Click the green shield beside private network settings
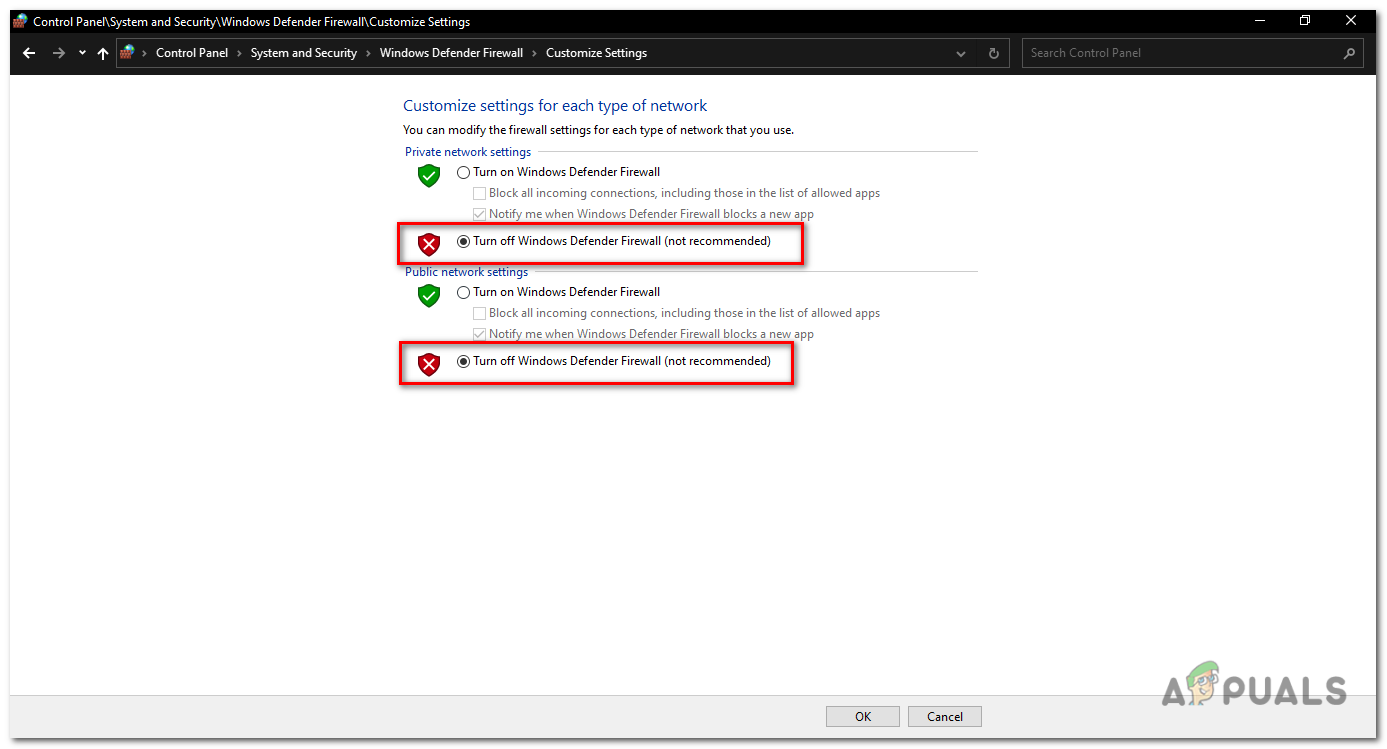This screenshot has height=749, width=1387. tap(428, 176)
